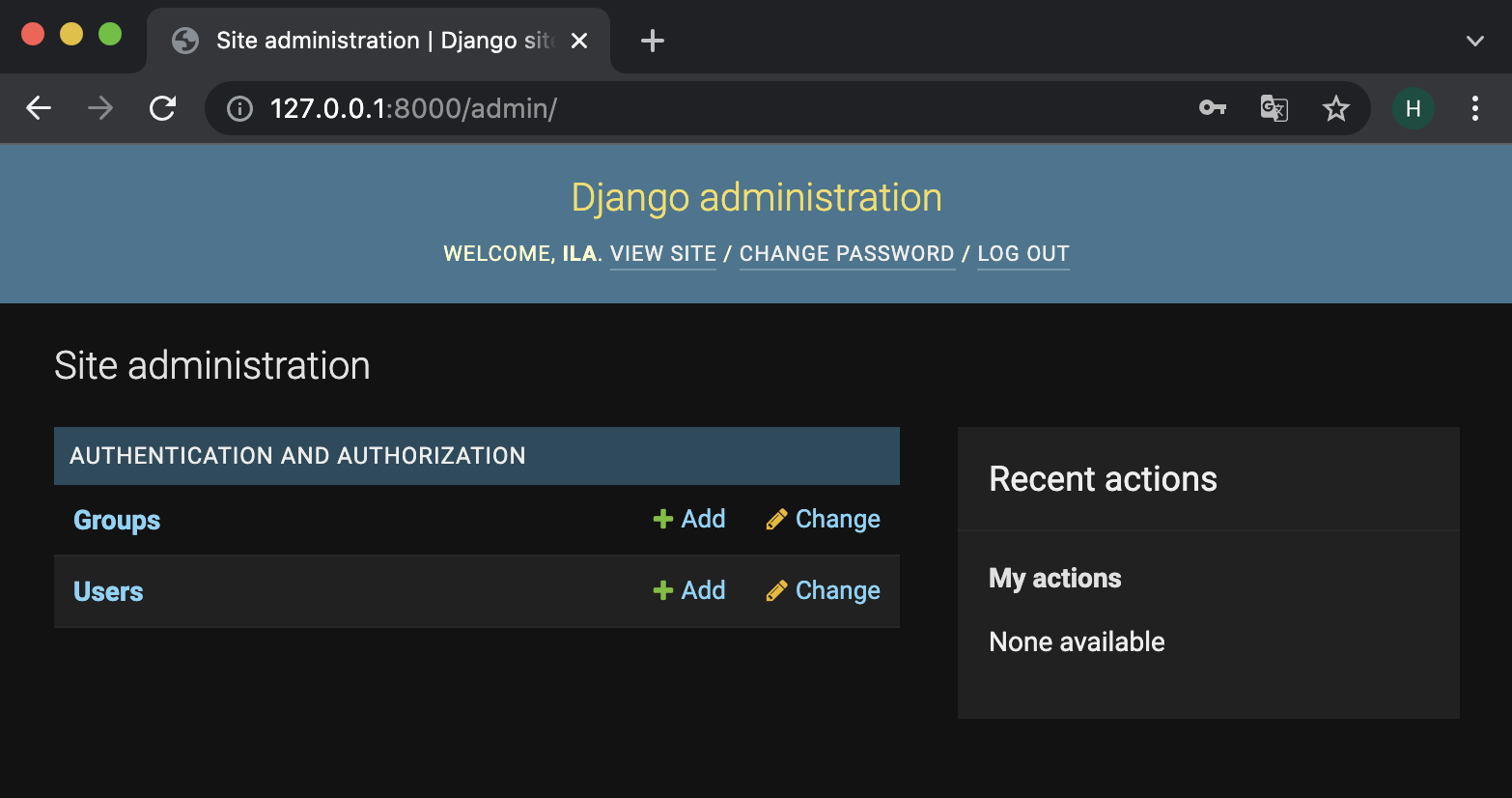Open the Chrome profile avatar H
The width and height of the screenshot is (1512, 798).
[x=1414, y=108]
